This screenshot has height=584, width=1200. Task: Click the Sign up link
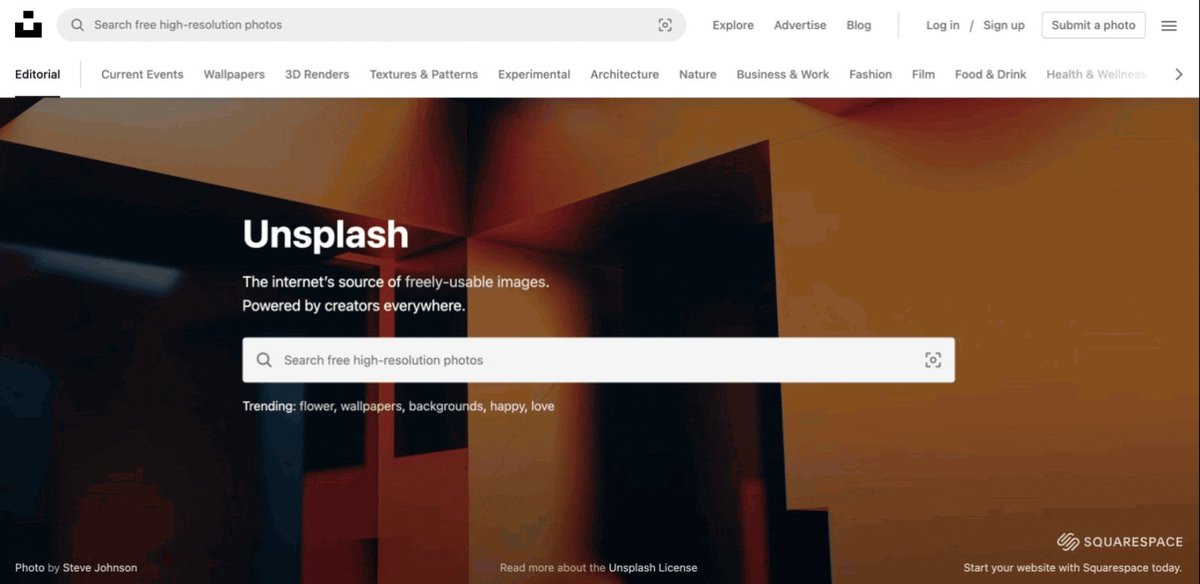click(1004, 25)
